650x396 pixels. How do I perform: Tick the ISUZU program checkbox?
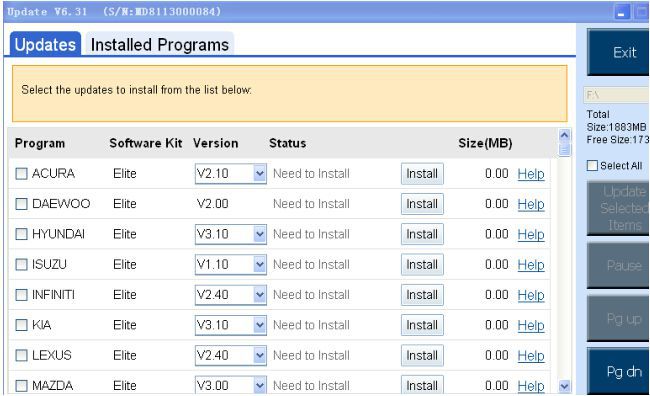(x=21, y=265)
